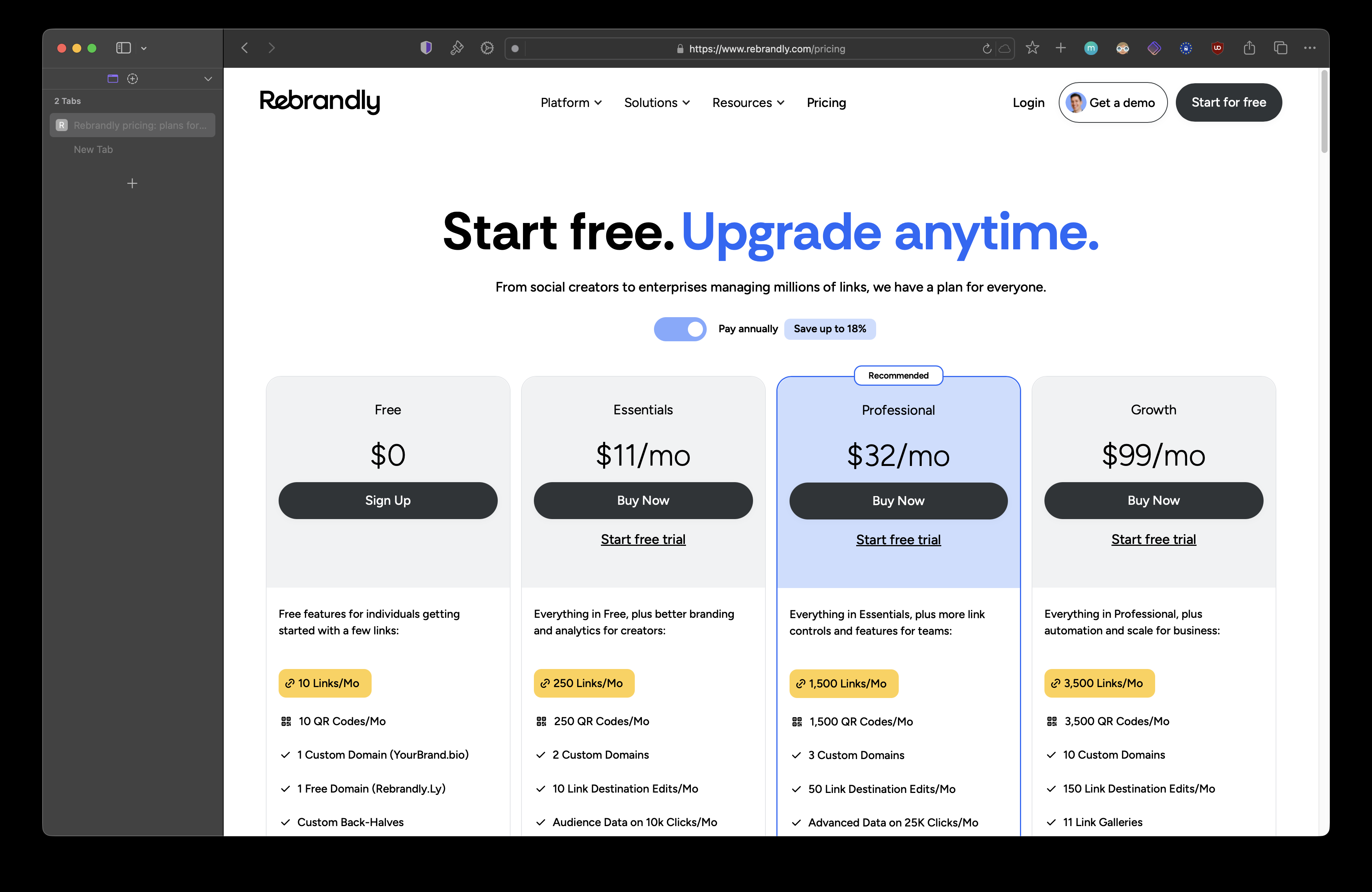Open the Share icon in toolbar
This screenshot has width=1372, height=892.
coord(1249,48)
